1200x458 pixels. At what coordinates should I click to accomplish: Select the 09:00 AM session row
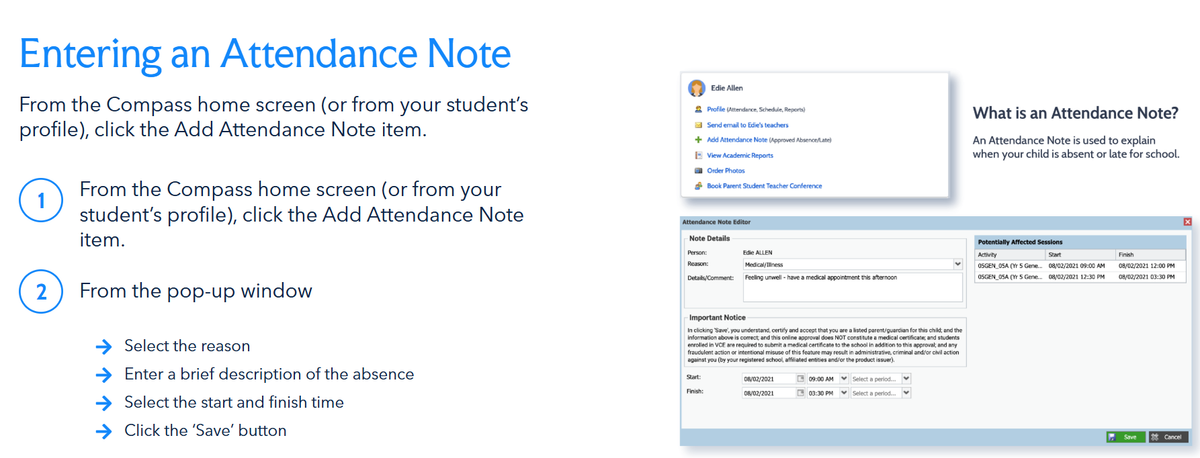click(x=1083, y=265)
